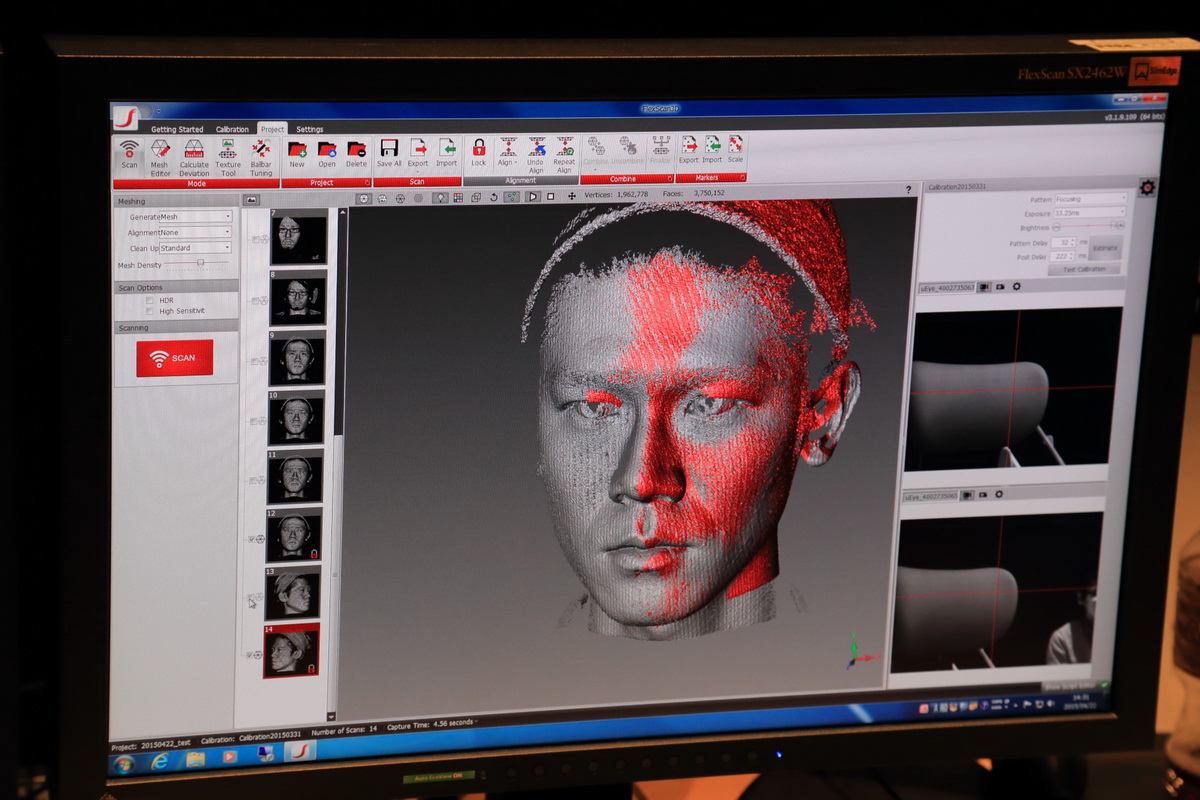
Task: Expand the Generate Mesh dropdown
Action: click(195, 217)
